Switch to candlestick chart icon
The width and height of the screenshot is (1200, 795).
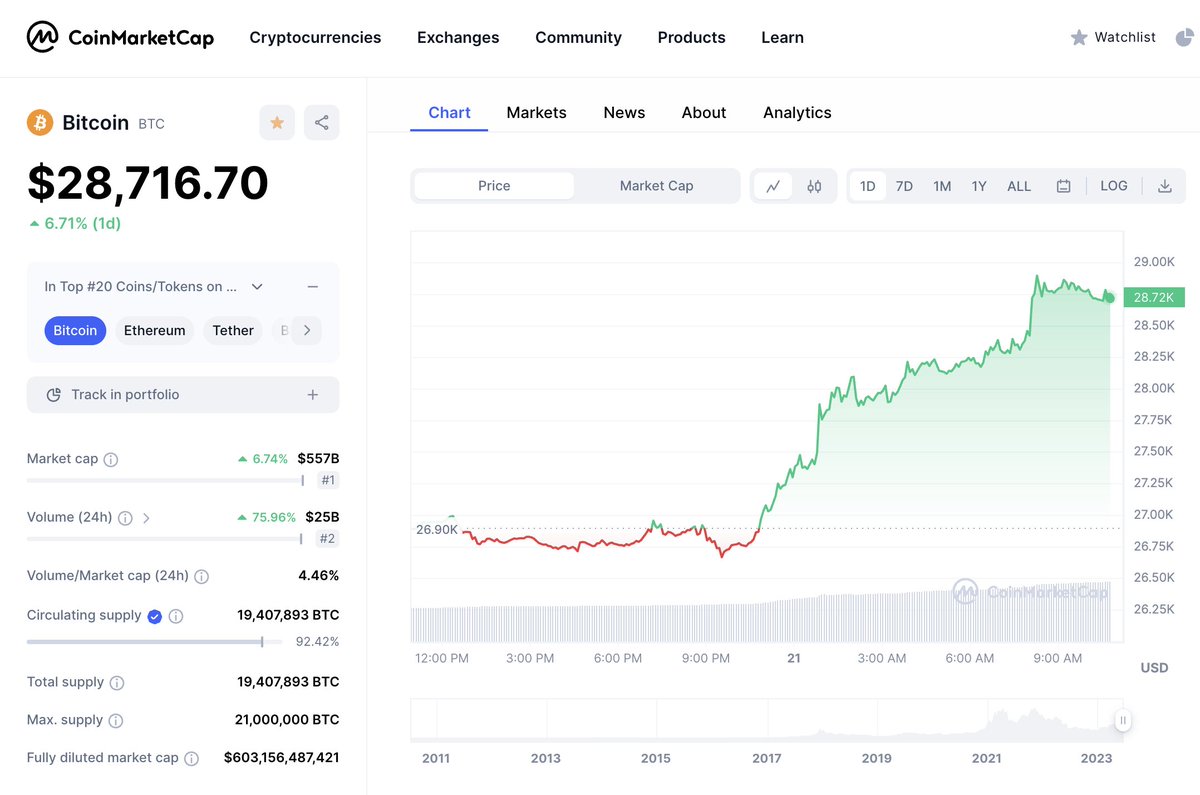pos(814,186)
